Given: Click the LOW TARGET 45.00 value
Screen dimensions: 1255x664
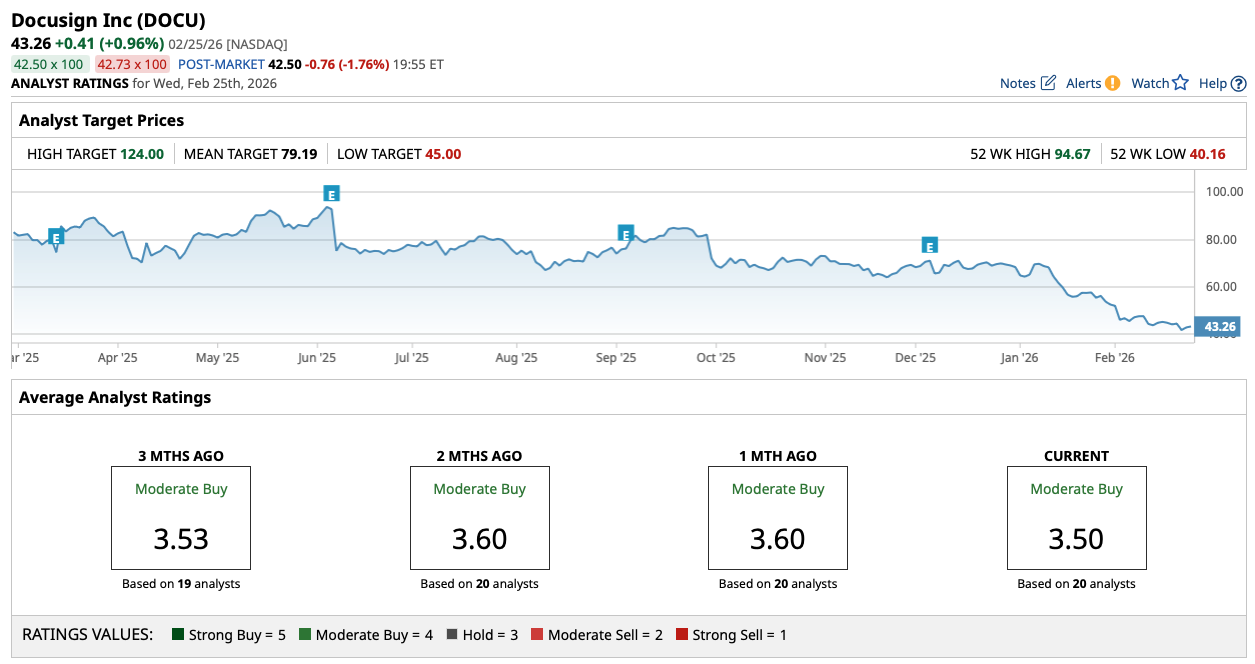Looking at the screenshot, I should pyautogui.click(x=443, y=154).
